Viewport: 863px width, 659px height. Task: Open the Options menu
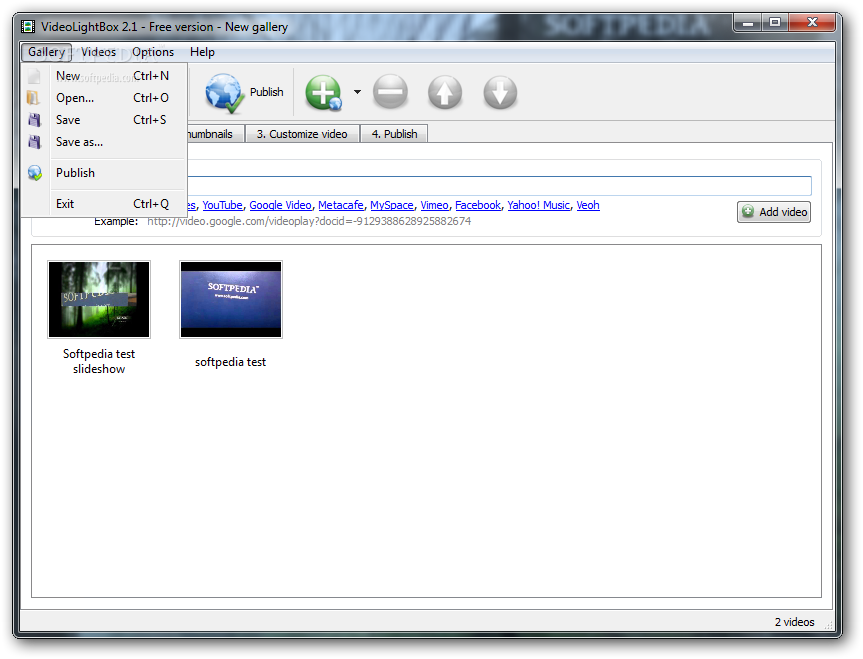(153, 52)
